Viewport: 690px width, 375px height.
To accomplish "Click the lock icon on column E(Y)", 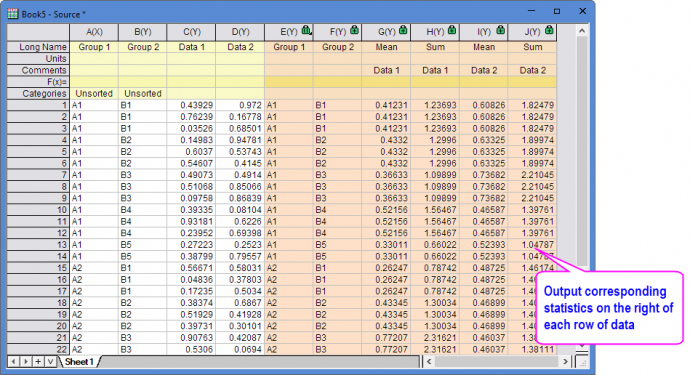I will (x=306, y=30).
